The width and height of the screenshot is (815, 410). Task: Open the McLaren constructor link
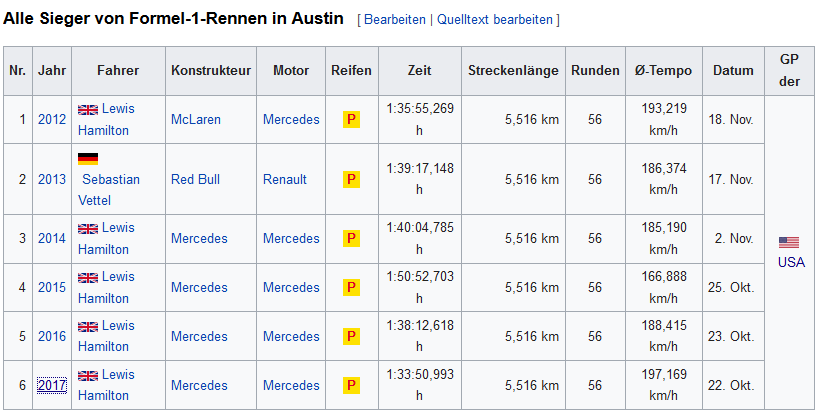pyautogui.click(x=196, y=120)
